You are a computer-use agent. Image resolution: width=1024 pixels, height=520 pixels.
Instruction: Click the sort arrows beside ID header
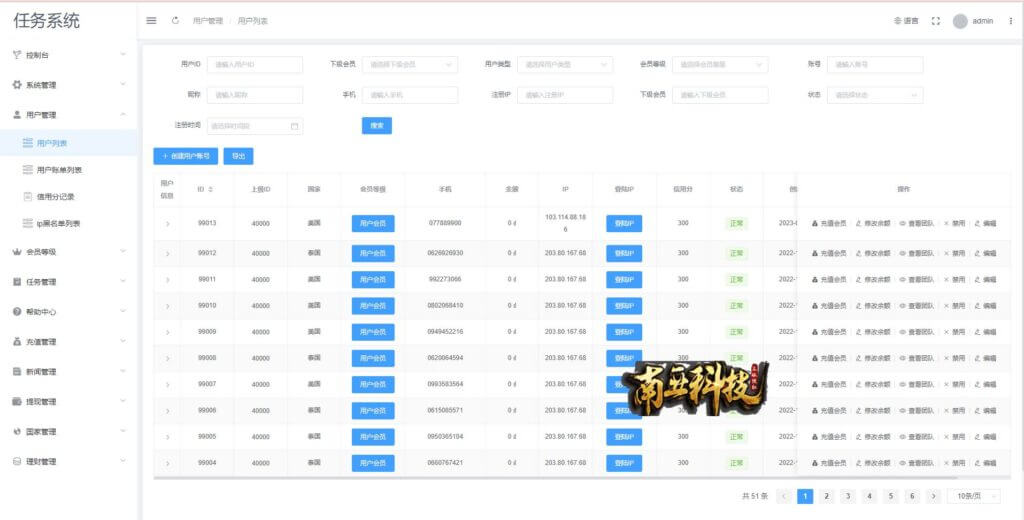(210, 189)
